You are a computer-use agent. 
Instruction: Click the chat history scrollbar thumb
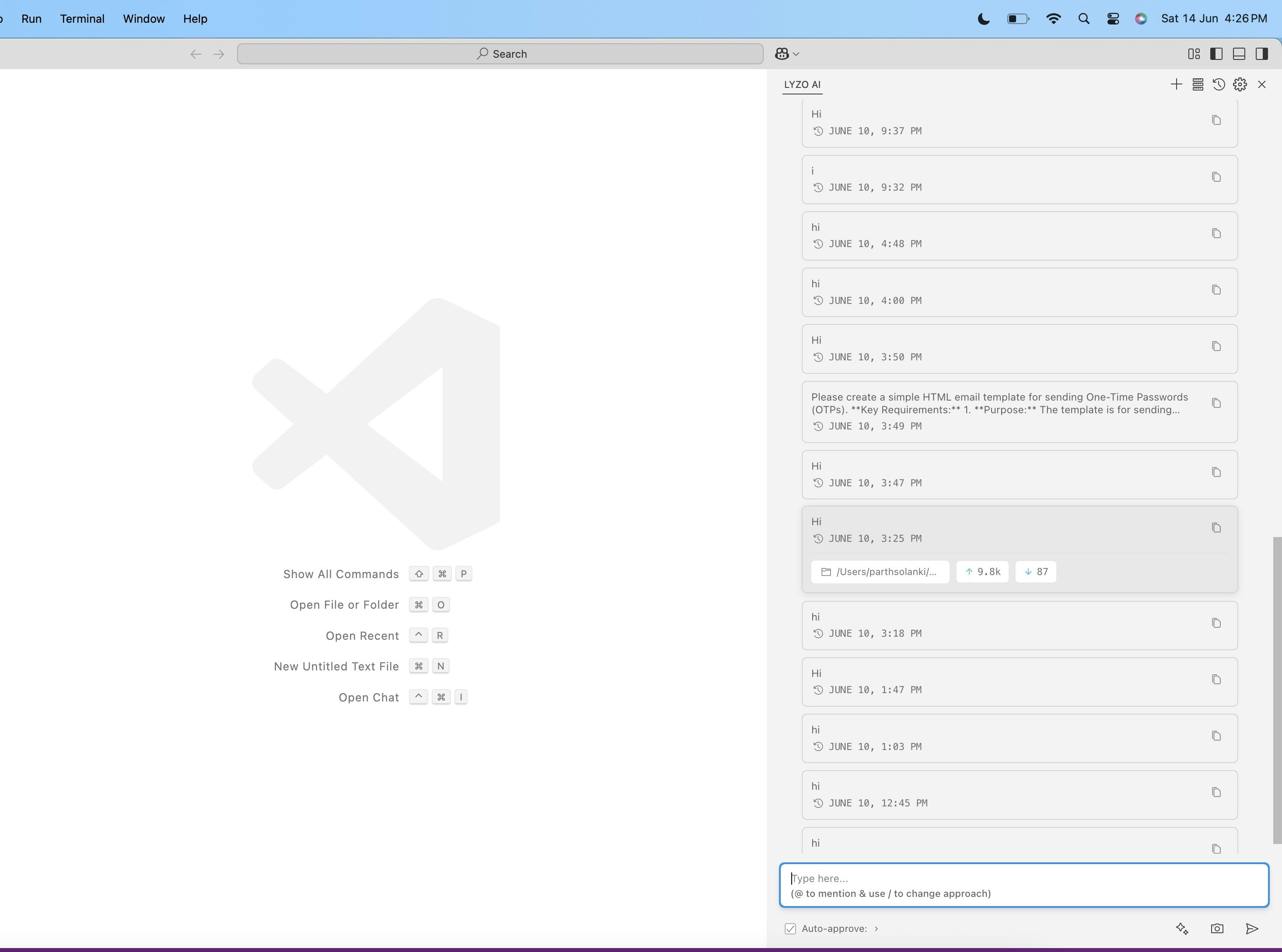point(1277,690)
